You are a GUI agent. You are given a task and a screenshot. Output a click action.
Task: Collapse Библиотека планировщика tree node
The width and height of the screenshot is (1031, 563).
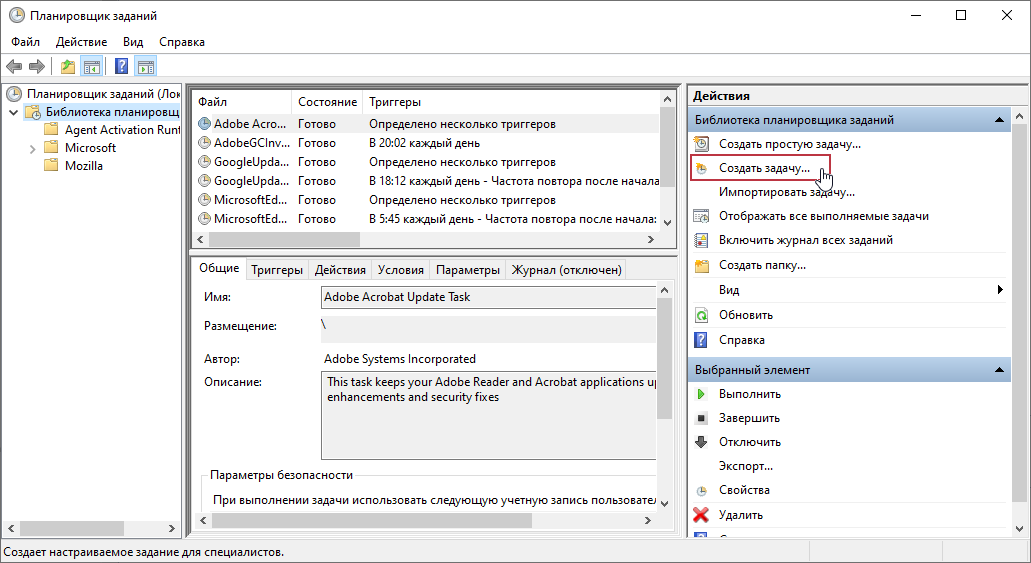(13, 112)
